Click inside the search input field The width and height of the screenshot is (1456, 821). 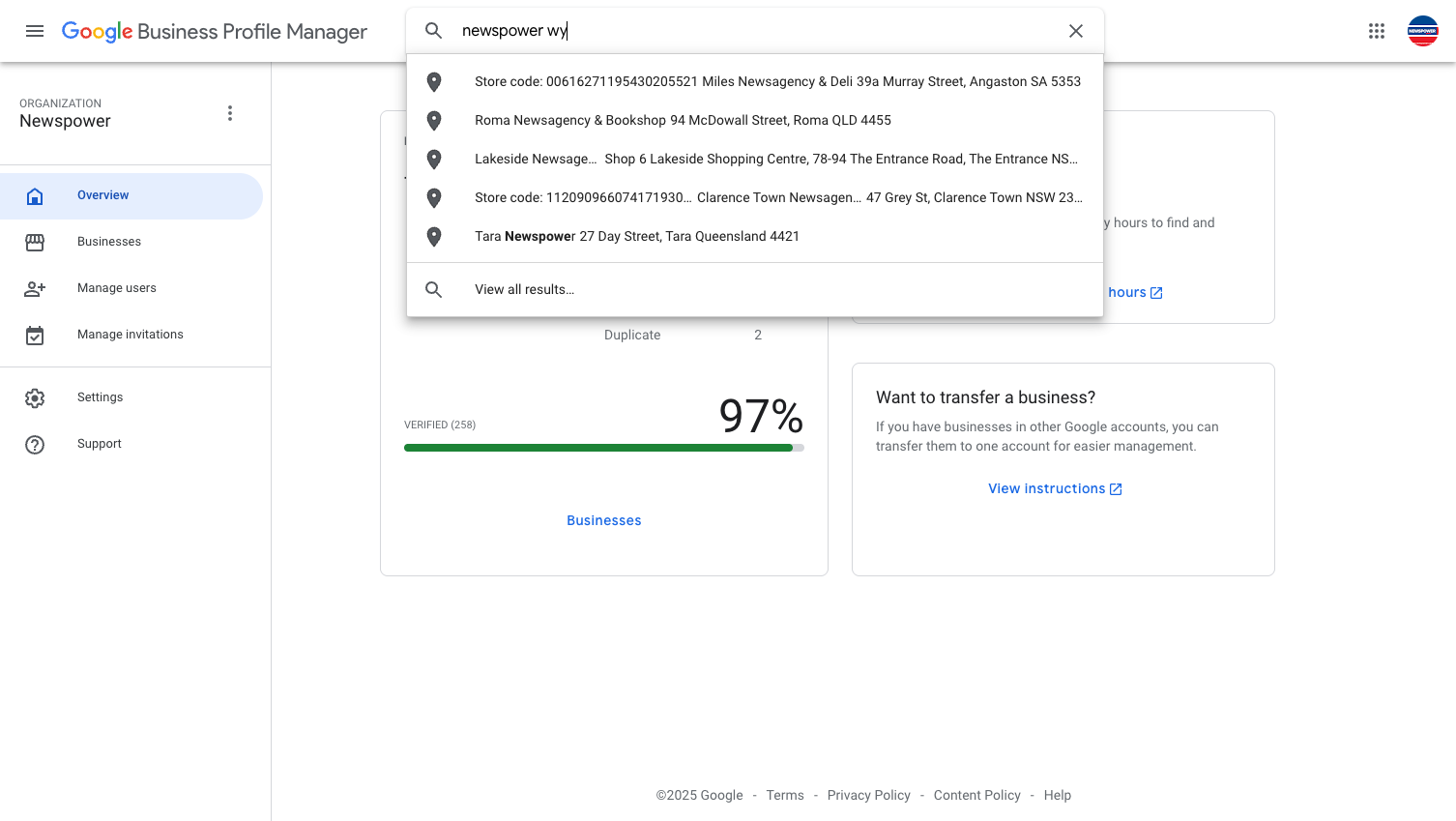[754, 31]
